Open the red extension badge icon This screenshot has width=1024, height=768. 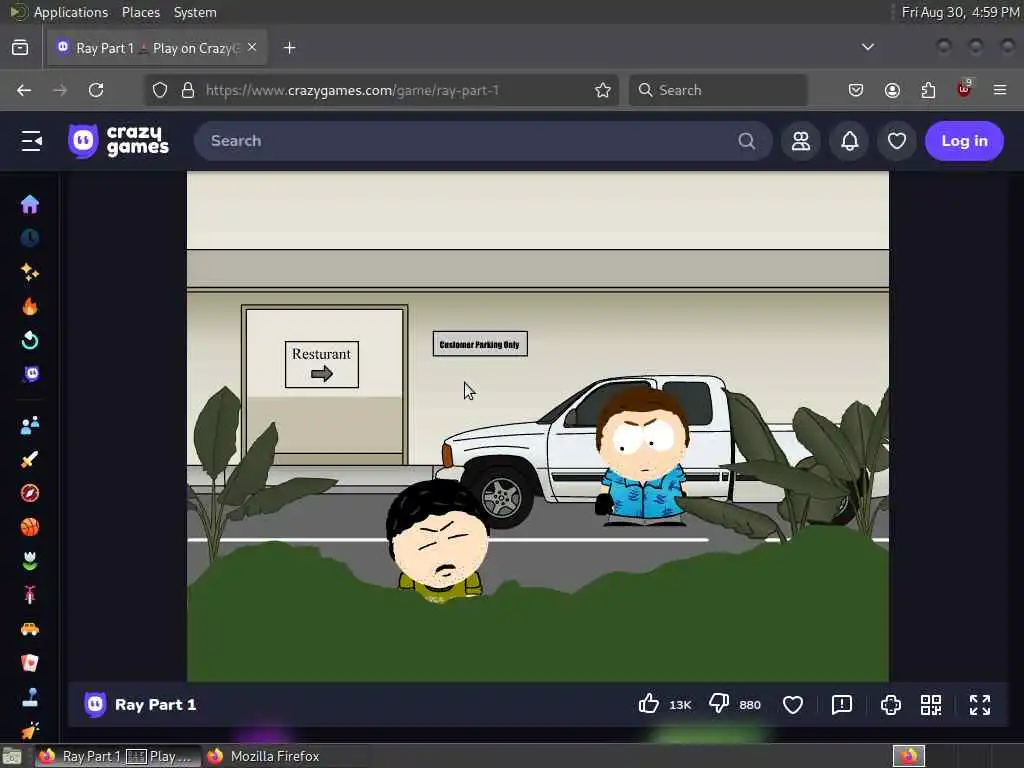coord(964,89)
